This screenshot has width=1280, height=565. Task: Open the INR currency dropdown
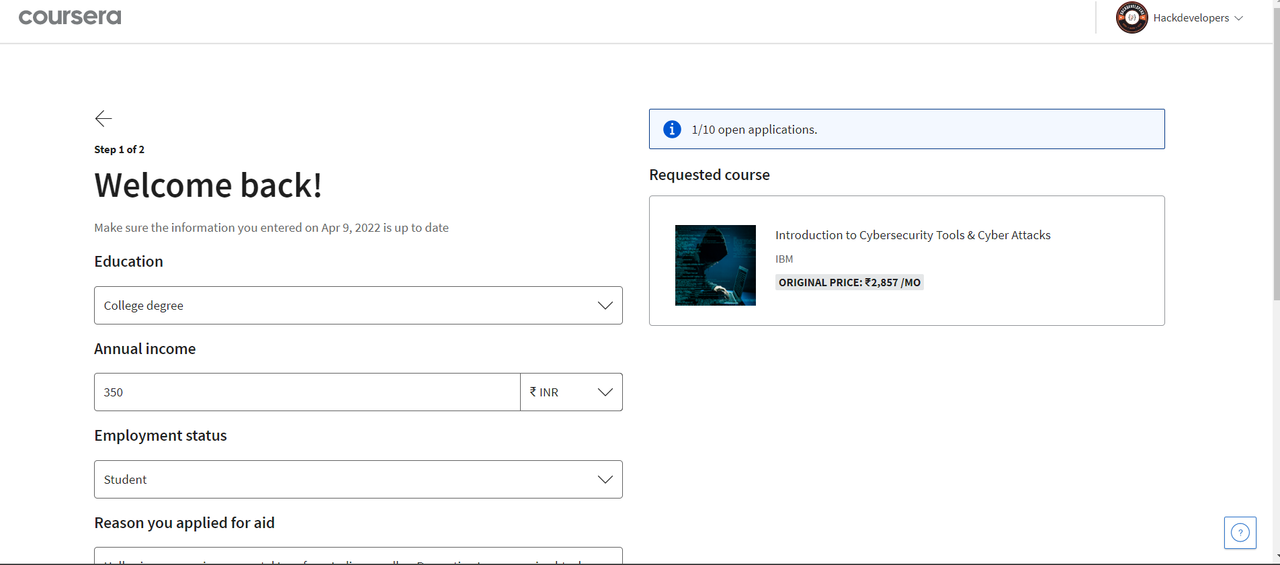tap(571, 392)
